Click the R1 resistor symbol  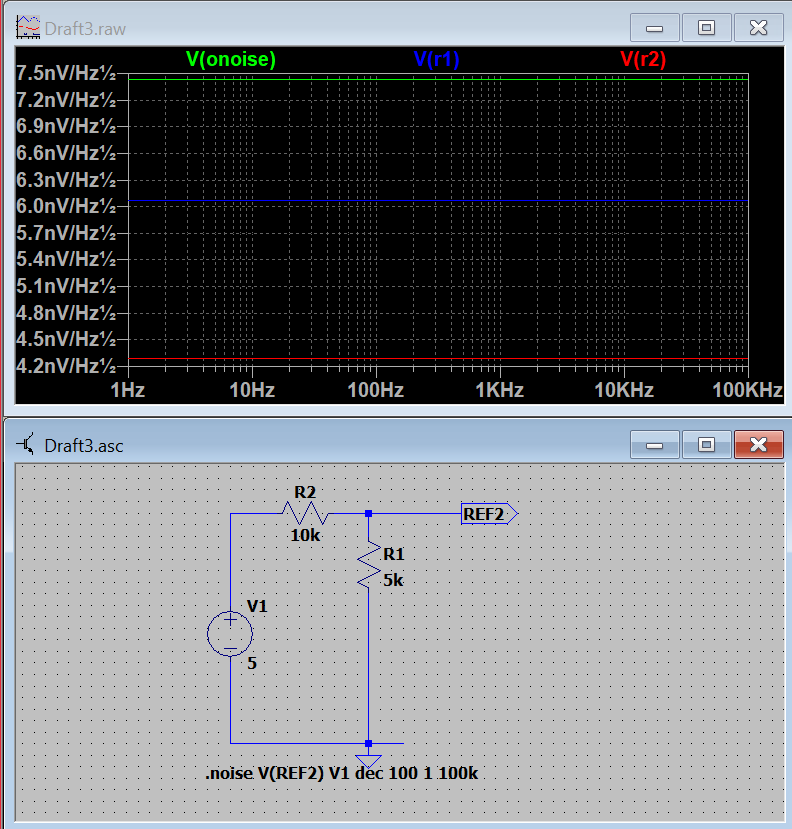(x=369, y=567)
